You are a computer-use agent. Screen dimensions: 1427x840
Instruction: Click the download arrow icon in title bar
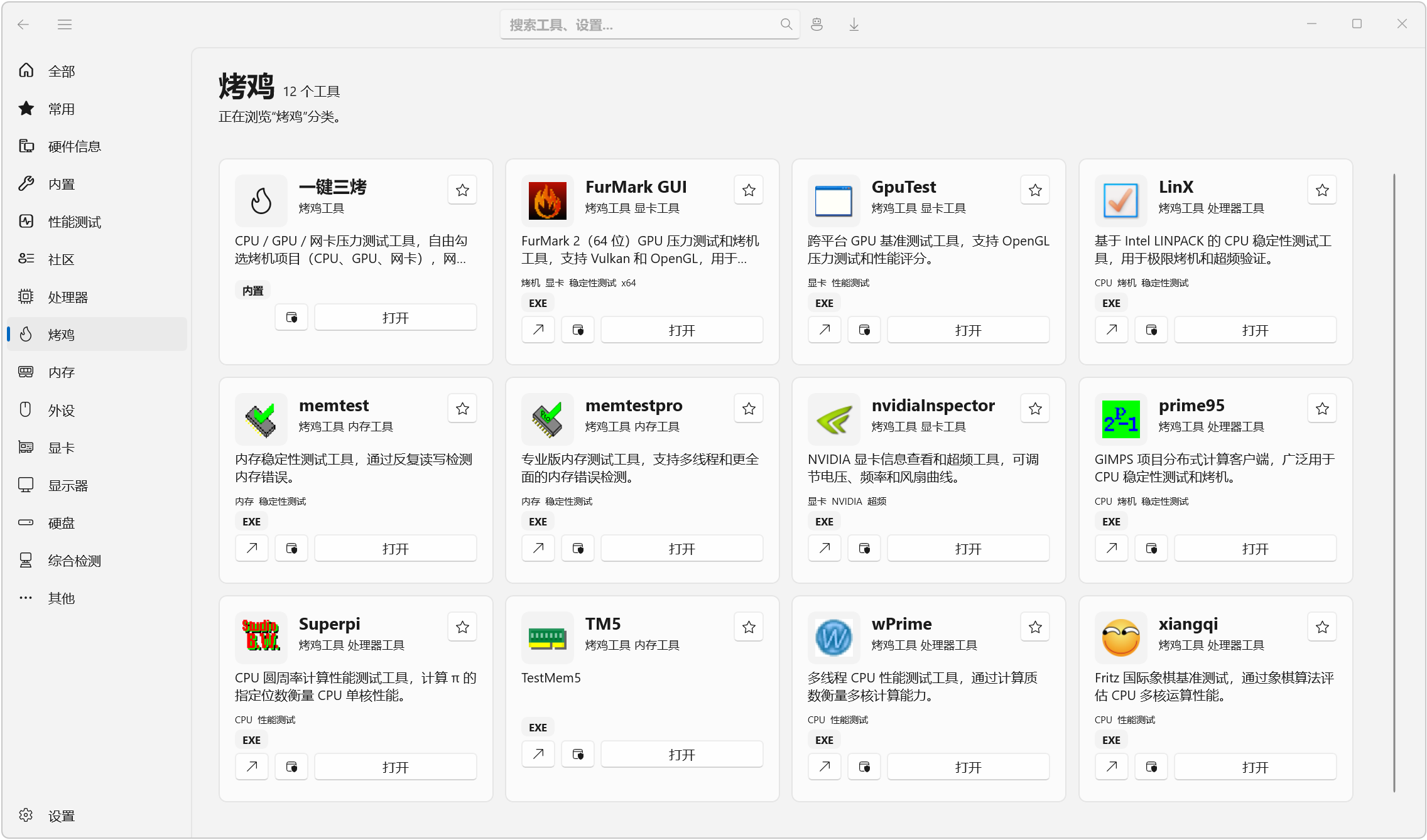(x=854, y=24)
